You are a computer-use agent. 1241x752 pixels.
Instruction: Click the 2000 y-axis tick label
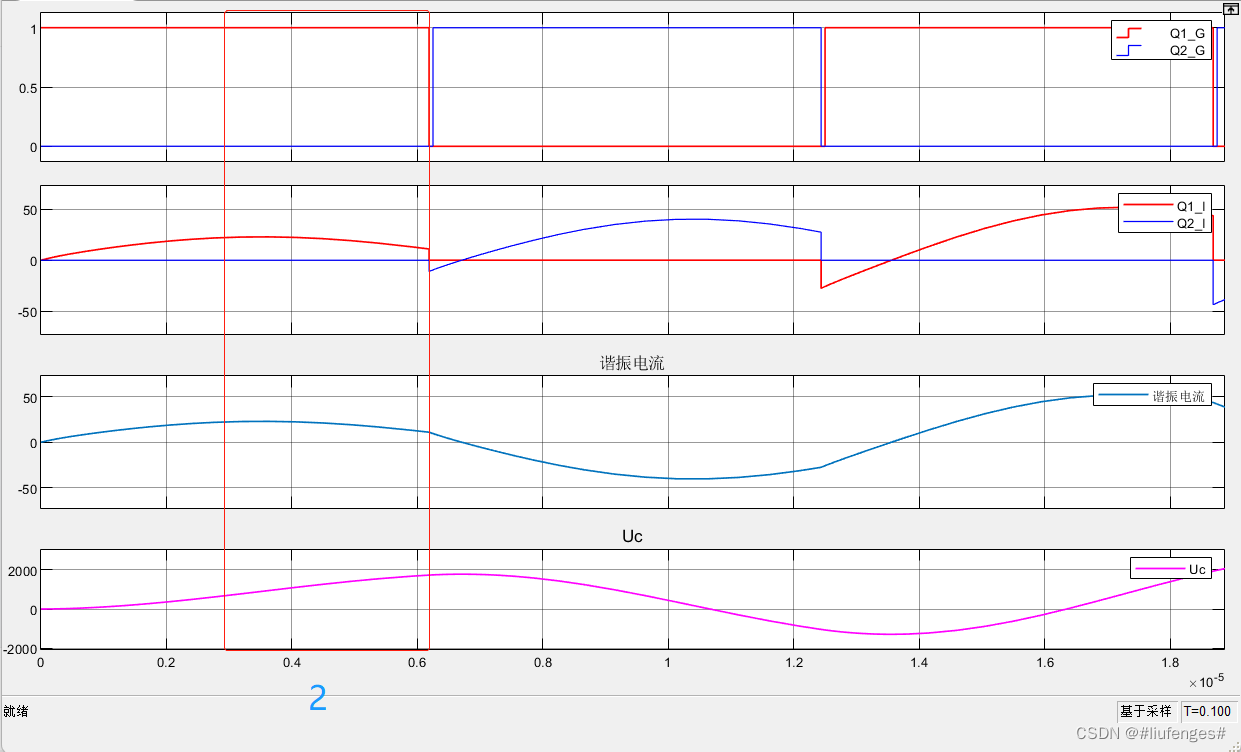point(22,570)
